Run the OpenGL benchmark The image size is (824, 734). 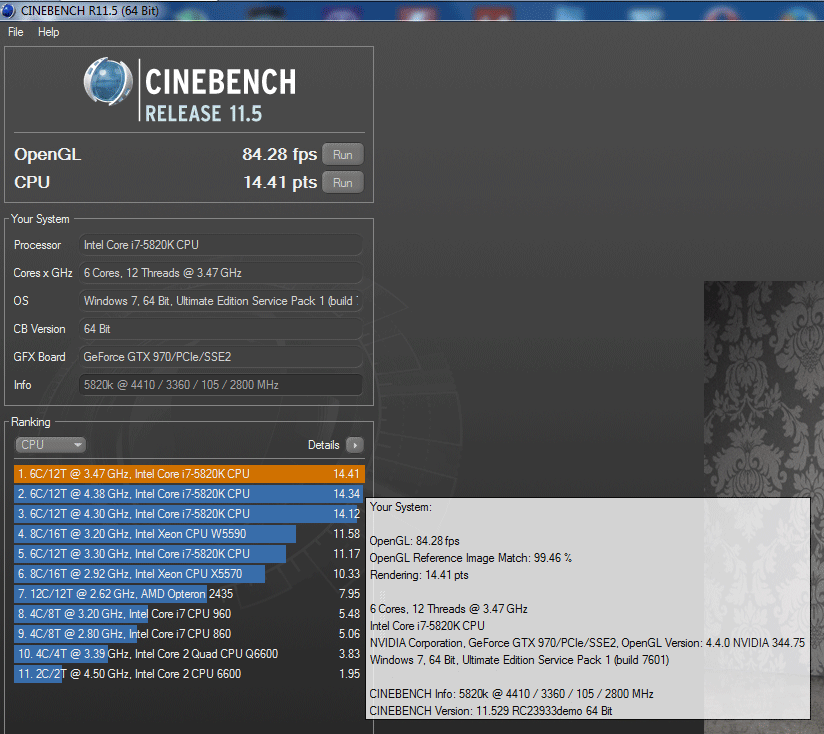click(x=343, y=155)
